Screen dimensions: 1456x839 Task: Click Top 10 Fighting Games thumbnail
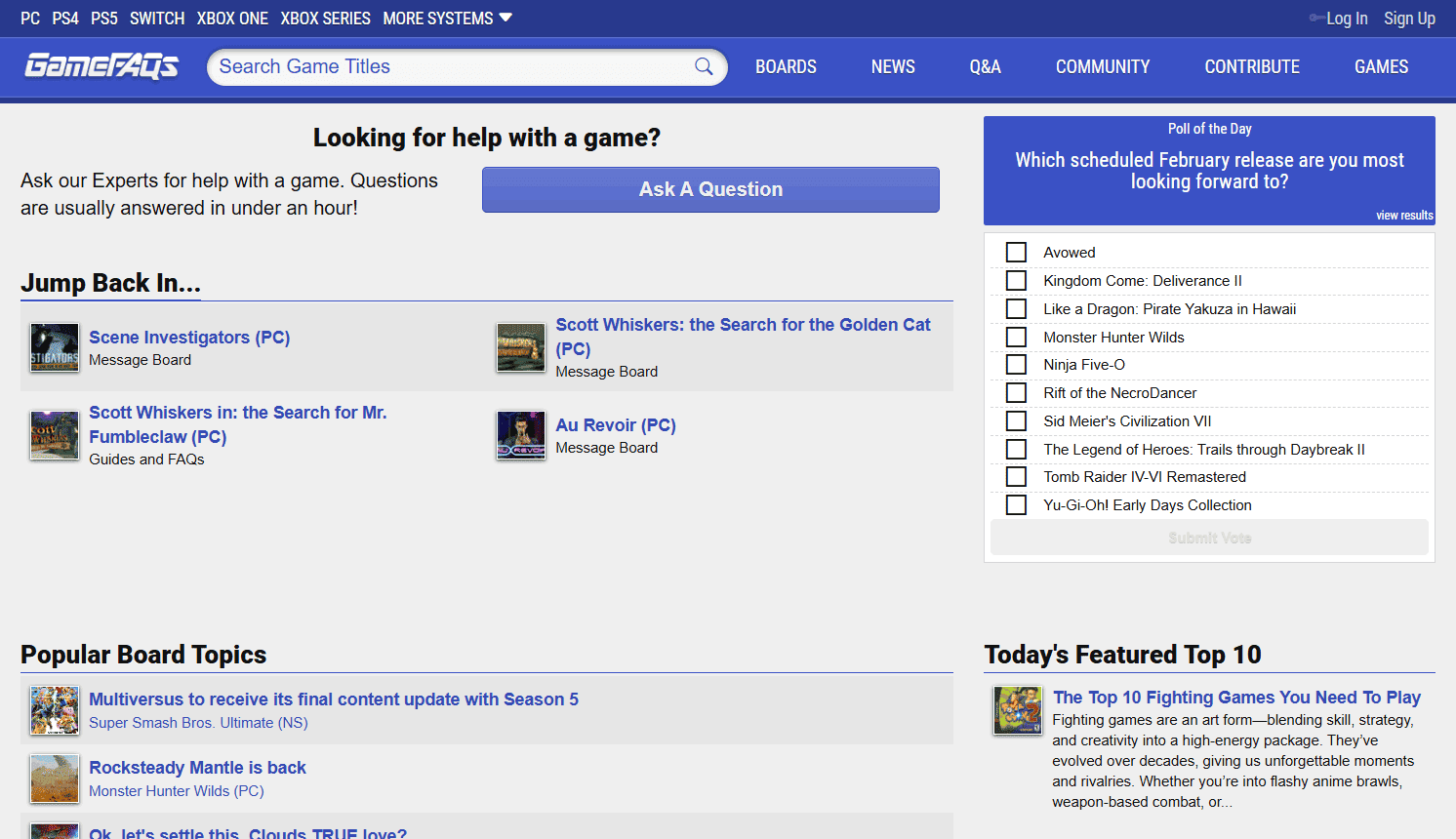point(1018,710)
